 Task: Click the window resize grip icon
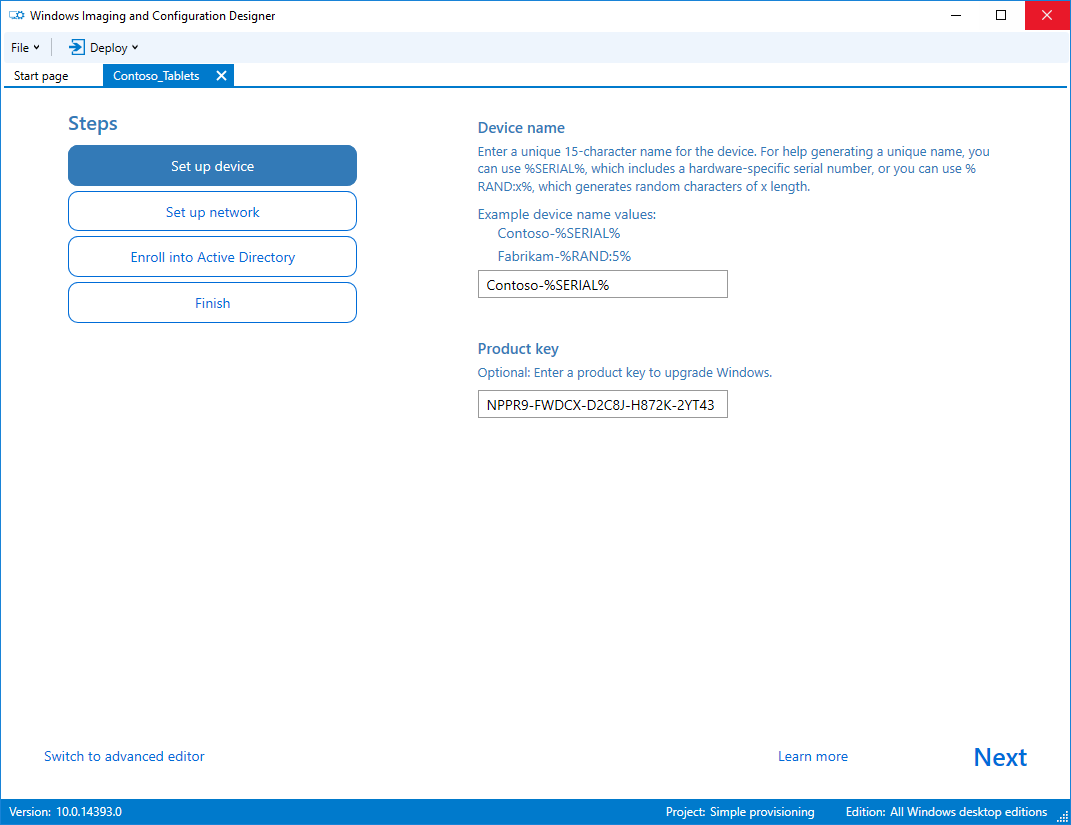1062,816
